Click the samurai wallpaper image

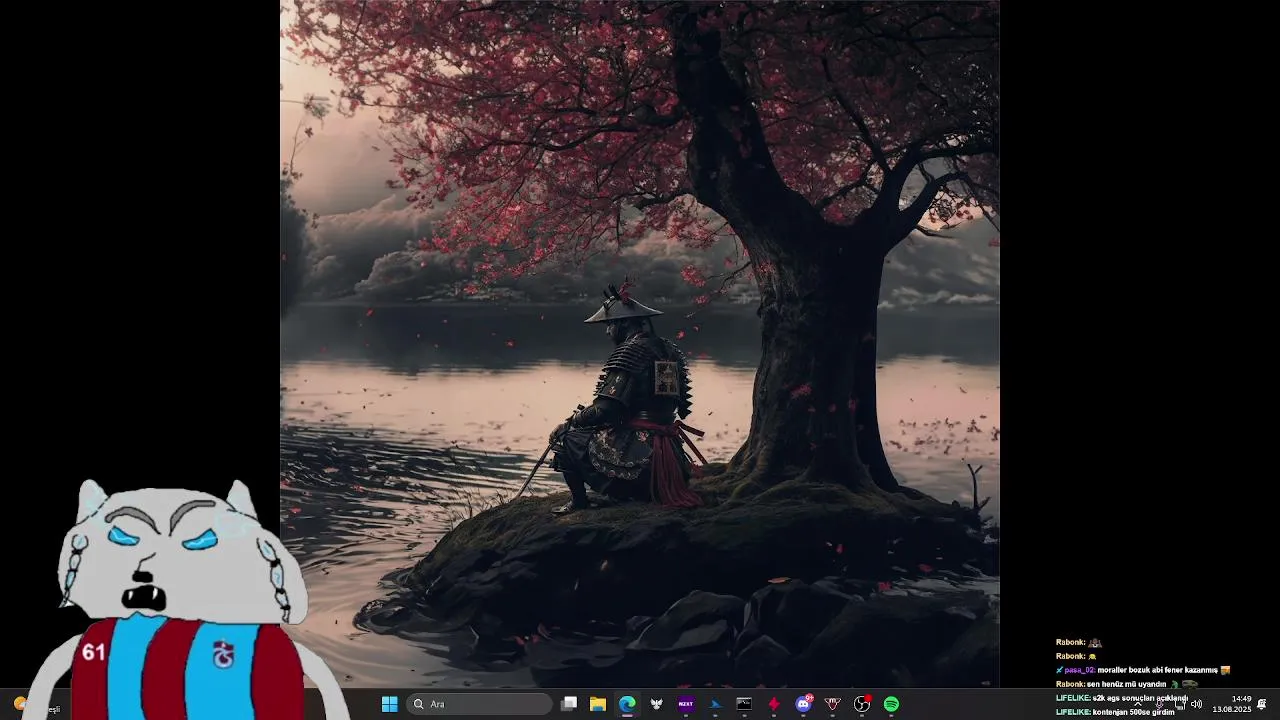click(x=640, y=343)
